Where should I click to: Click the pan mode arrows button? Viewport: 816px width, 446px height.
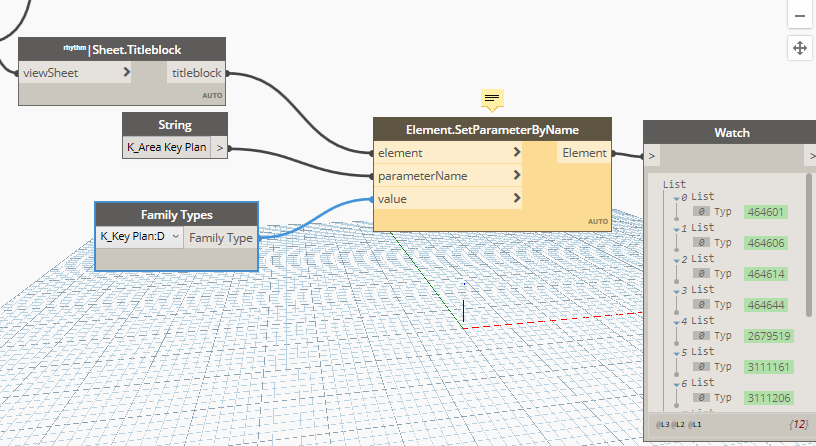[800, 48]
